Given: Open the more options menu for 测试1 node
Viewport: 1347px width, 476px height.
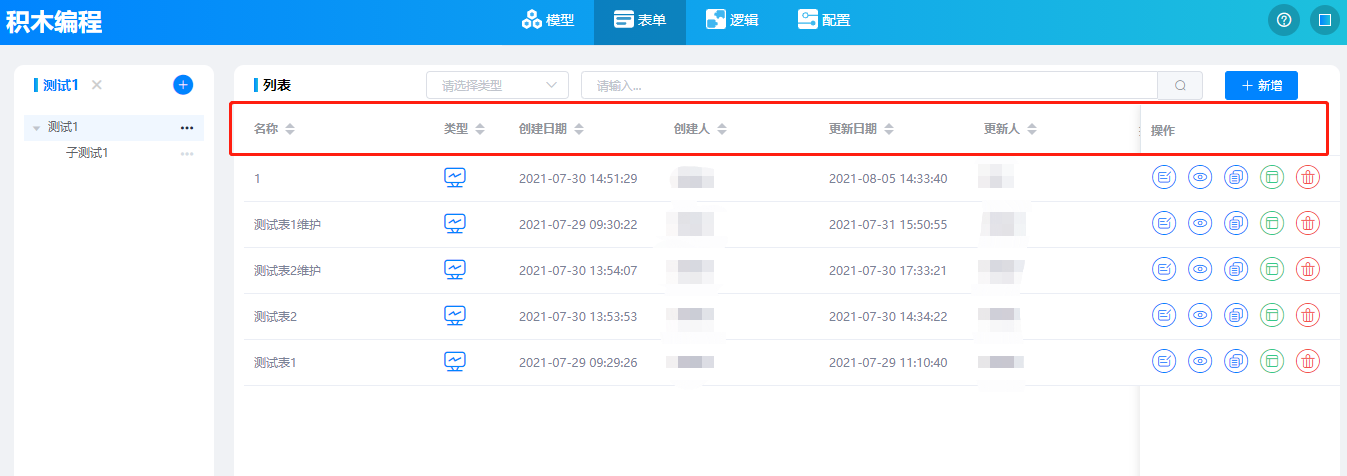Looking at the screenshot, I should coord(187,128).
